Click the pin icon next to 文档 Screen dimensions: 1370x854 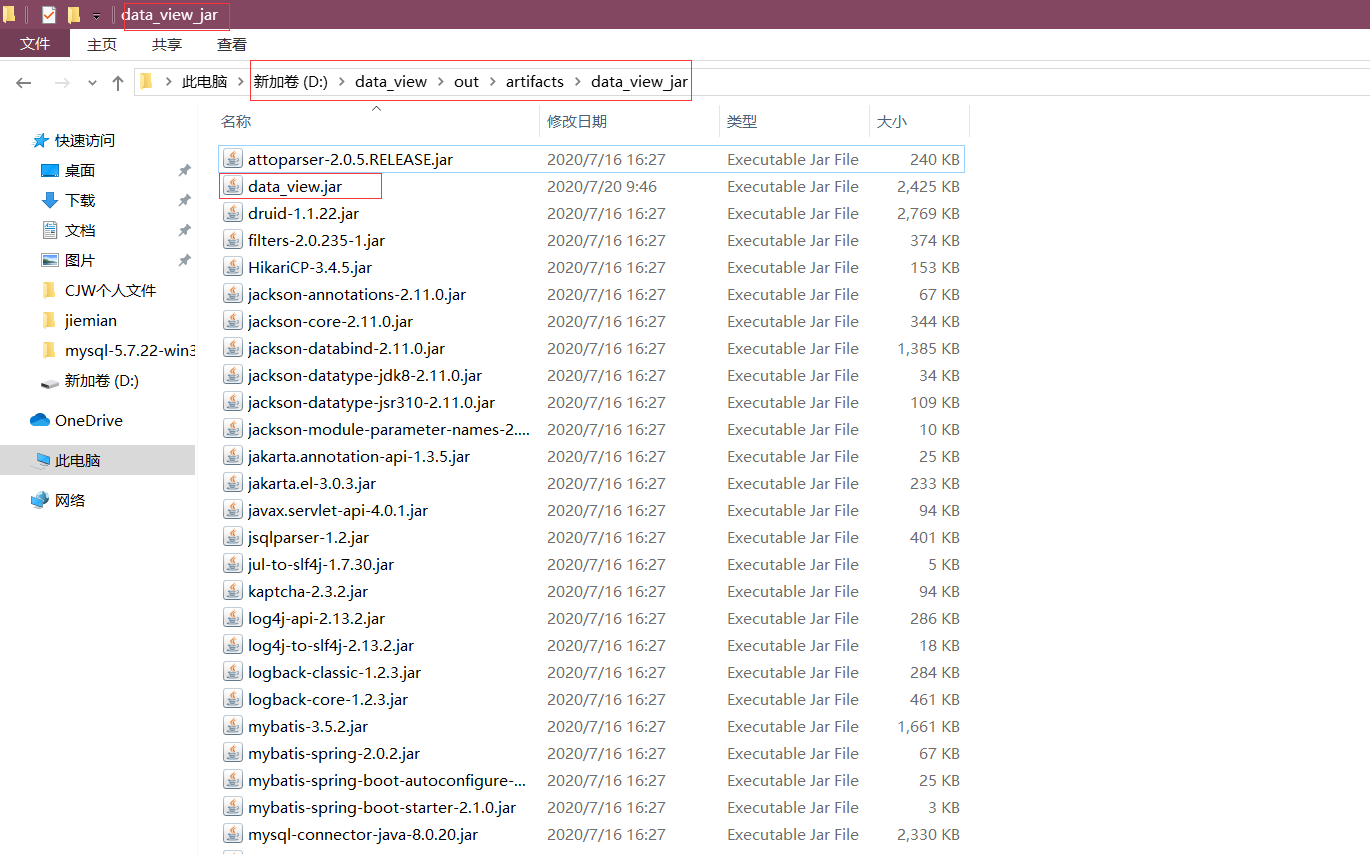coord(184,231)
